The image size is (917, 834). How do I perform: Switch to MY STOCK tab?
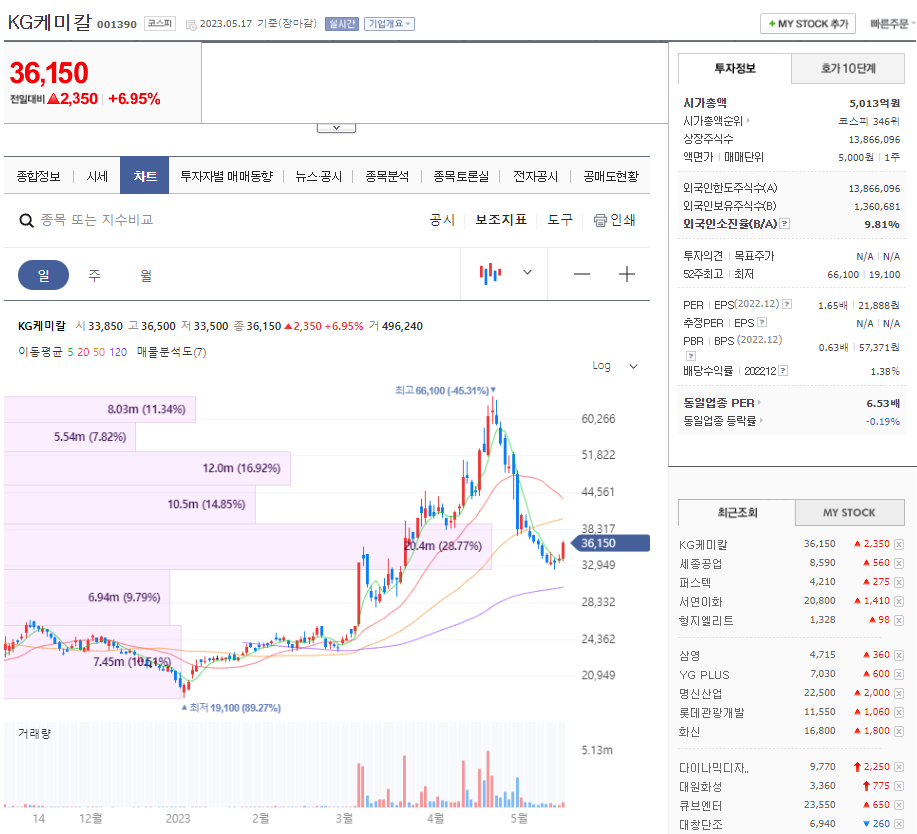click(849, 513)
